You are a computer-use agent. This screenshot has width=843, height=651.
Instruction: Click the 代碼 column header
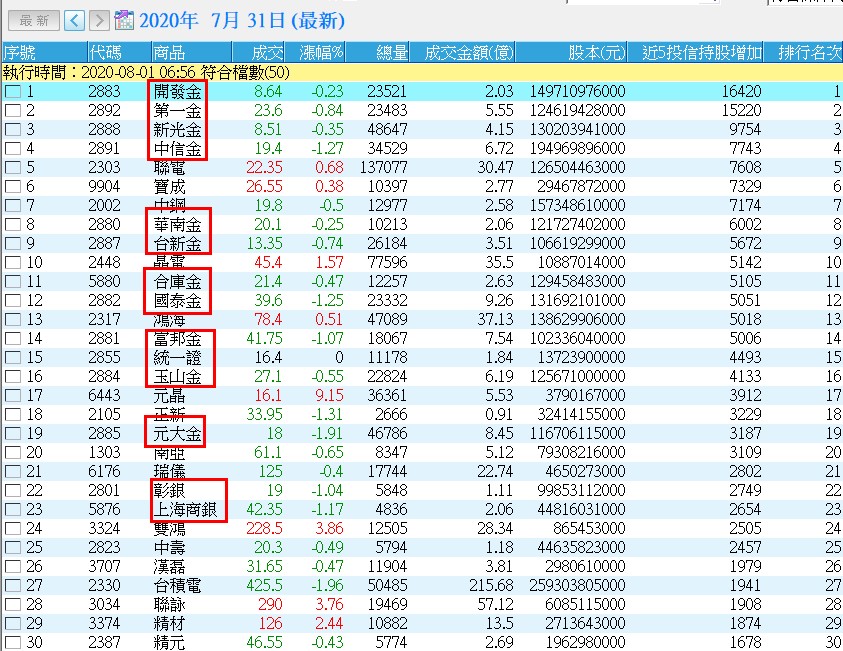106,52
